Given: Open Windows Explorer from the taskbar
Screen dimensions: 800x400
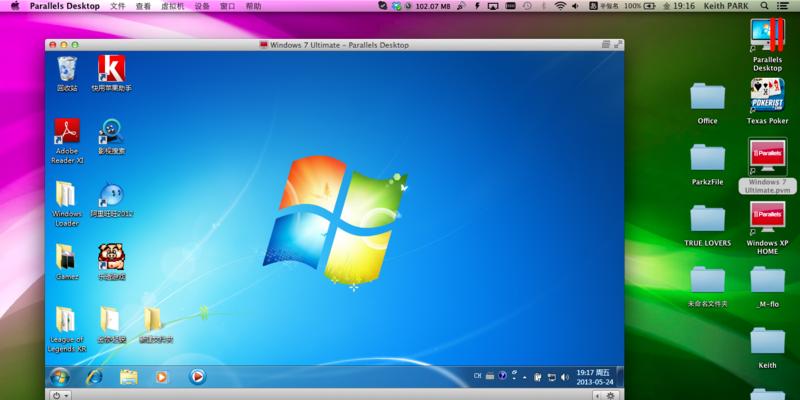Looking at the screenshot, I should [129, 377].
